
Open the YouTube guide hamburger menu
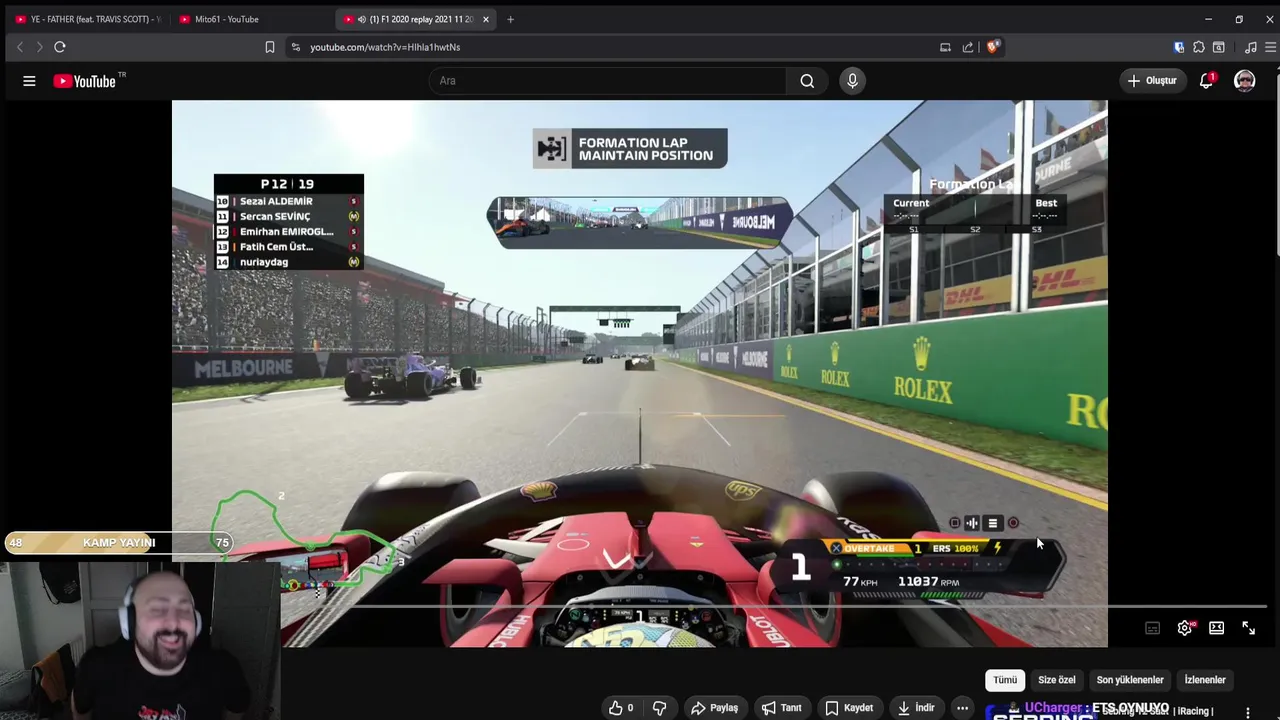pyautogui.click(x=29, y=81)
